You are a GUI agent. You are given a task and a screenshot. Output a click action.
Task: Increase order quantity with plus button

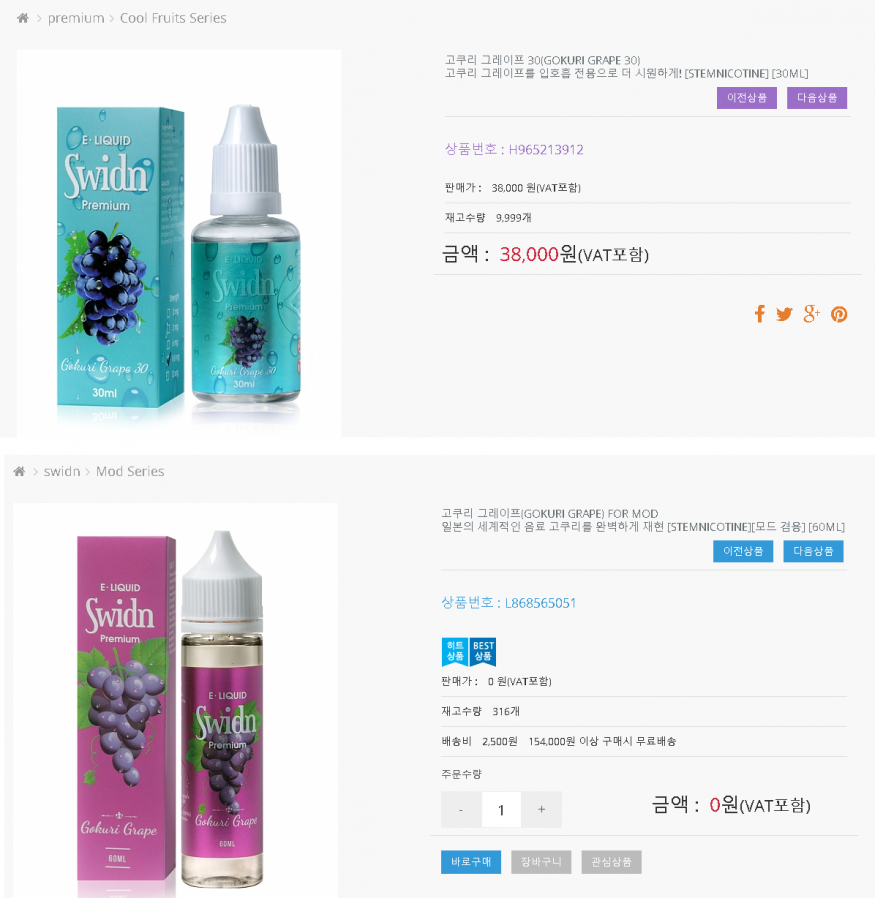(541, 809)
